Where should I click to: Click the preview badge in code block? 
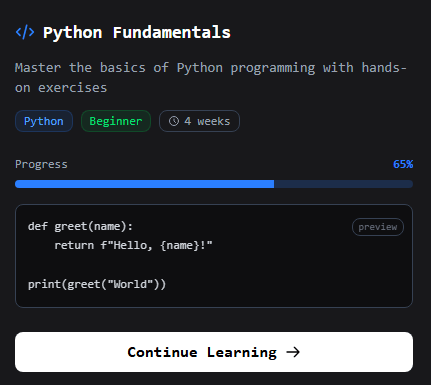point(378,227)
